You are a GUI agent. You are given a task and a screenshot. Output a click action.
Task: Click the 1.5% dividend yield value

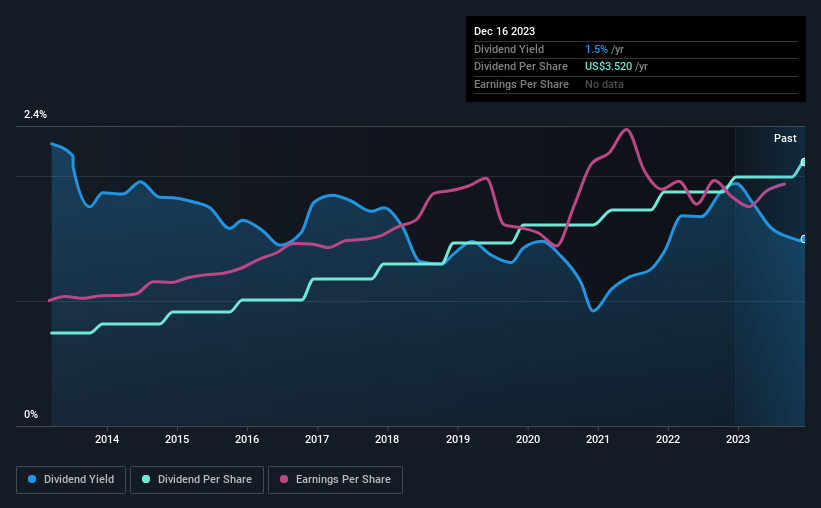point(596,49)
